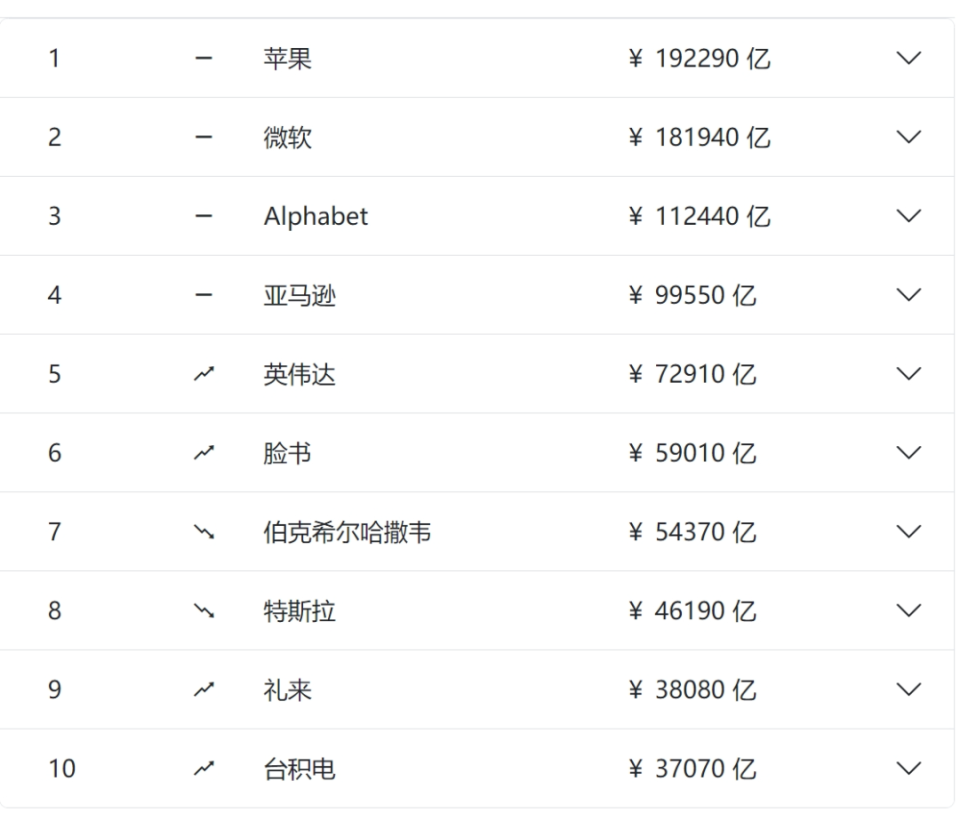Expand the 台积电 row chevron

point(909,769)
